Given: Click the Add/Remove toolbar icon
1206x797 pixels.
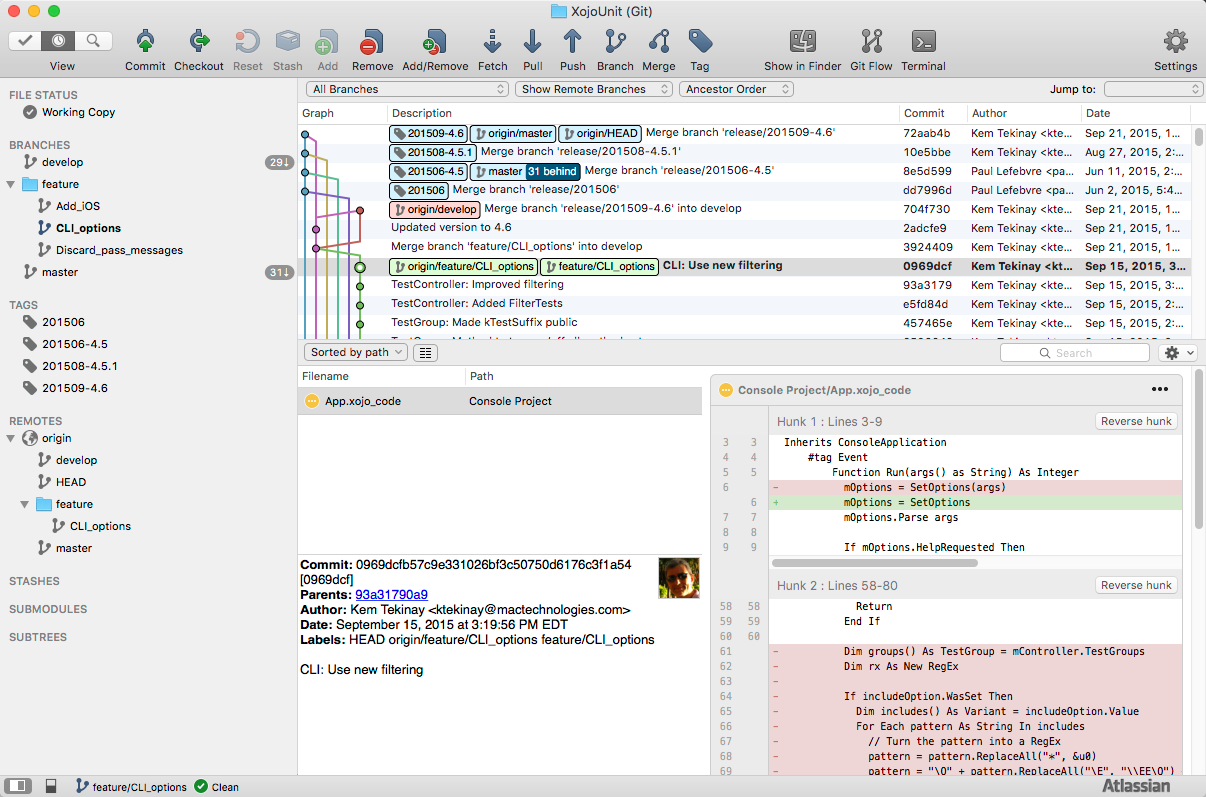Looking at the screenshot, I should coord(434,41).
